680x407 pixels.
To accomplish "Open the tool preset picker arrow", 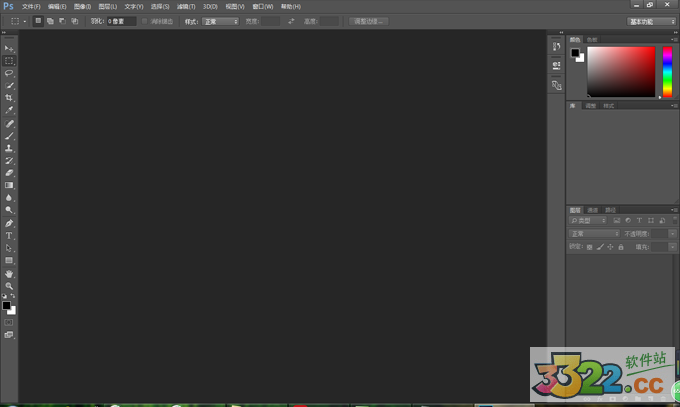I will pos(25,21).
